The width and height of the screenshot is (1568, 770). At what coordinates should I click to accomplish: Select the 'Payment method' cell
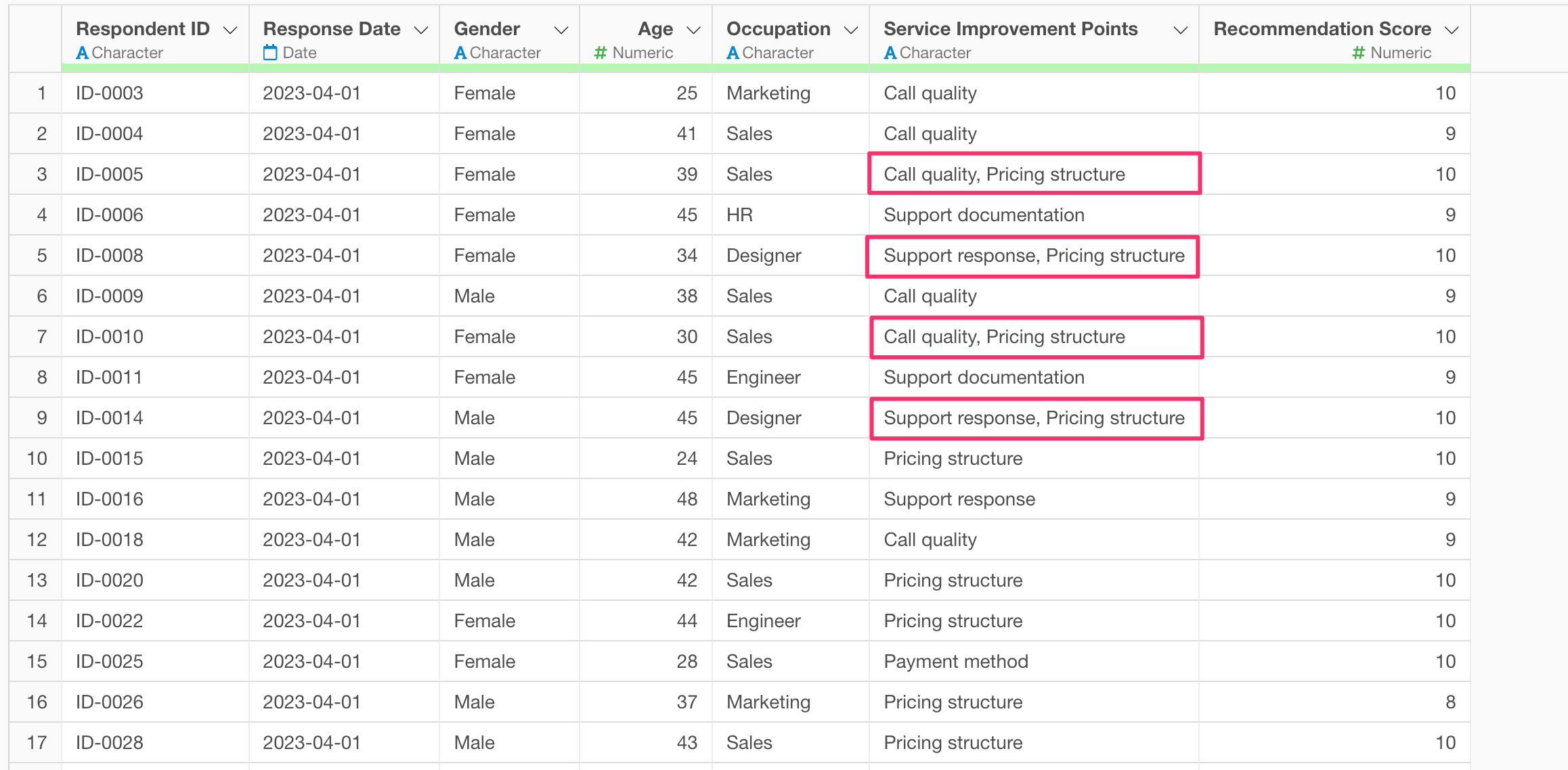click(x=955, y=661)
